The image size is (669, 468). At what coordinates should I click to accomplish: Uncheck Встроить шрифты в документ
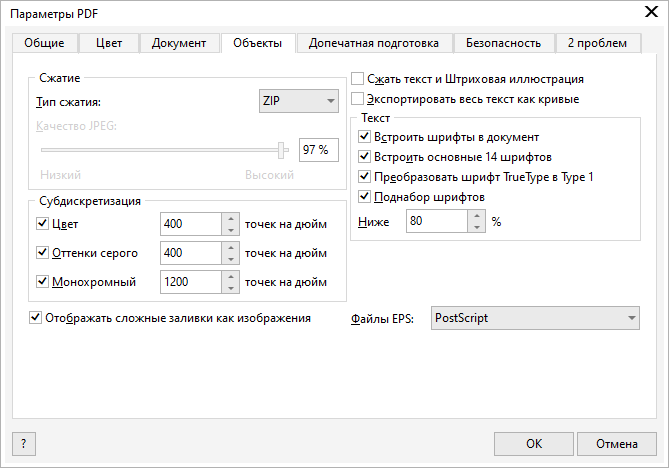364,137
